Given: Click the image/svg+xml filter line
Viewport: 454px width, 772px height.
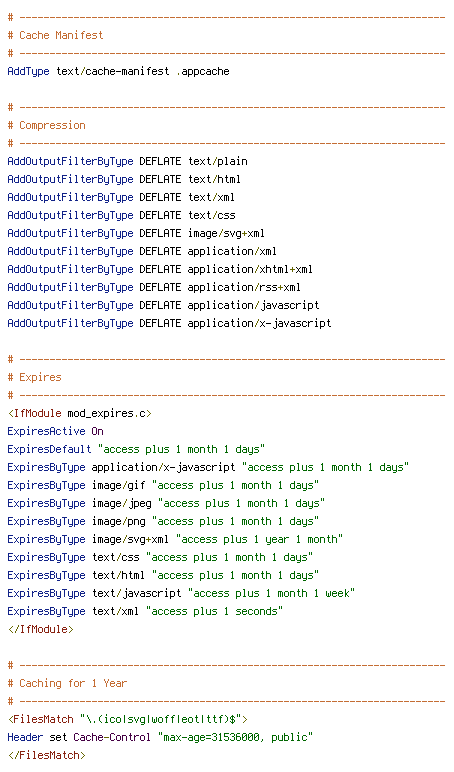Looking at the screenshot, I should [x=136, y=233].
